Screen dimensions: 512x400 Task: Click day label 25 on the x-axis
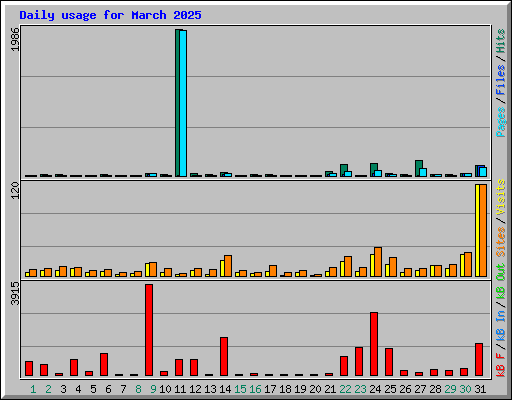tap(390, 389)
